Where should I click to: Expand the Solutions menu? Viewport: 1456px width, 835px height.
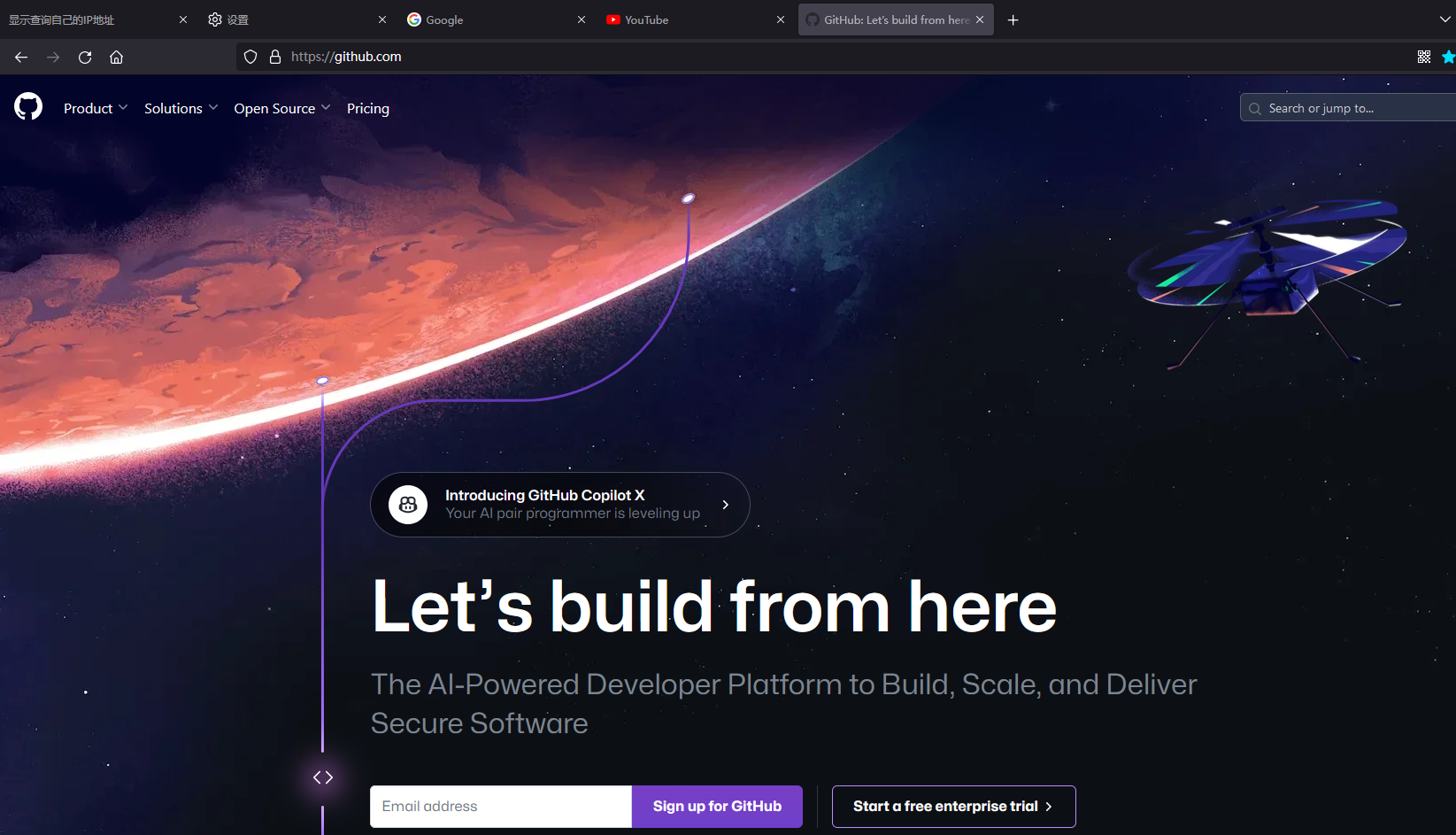[x=181, y=108]
